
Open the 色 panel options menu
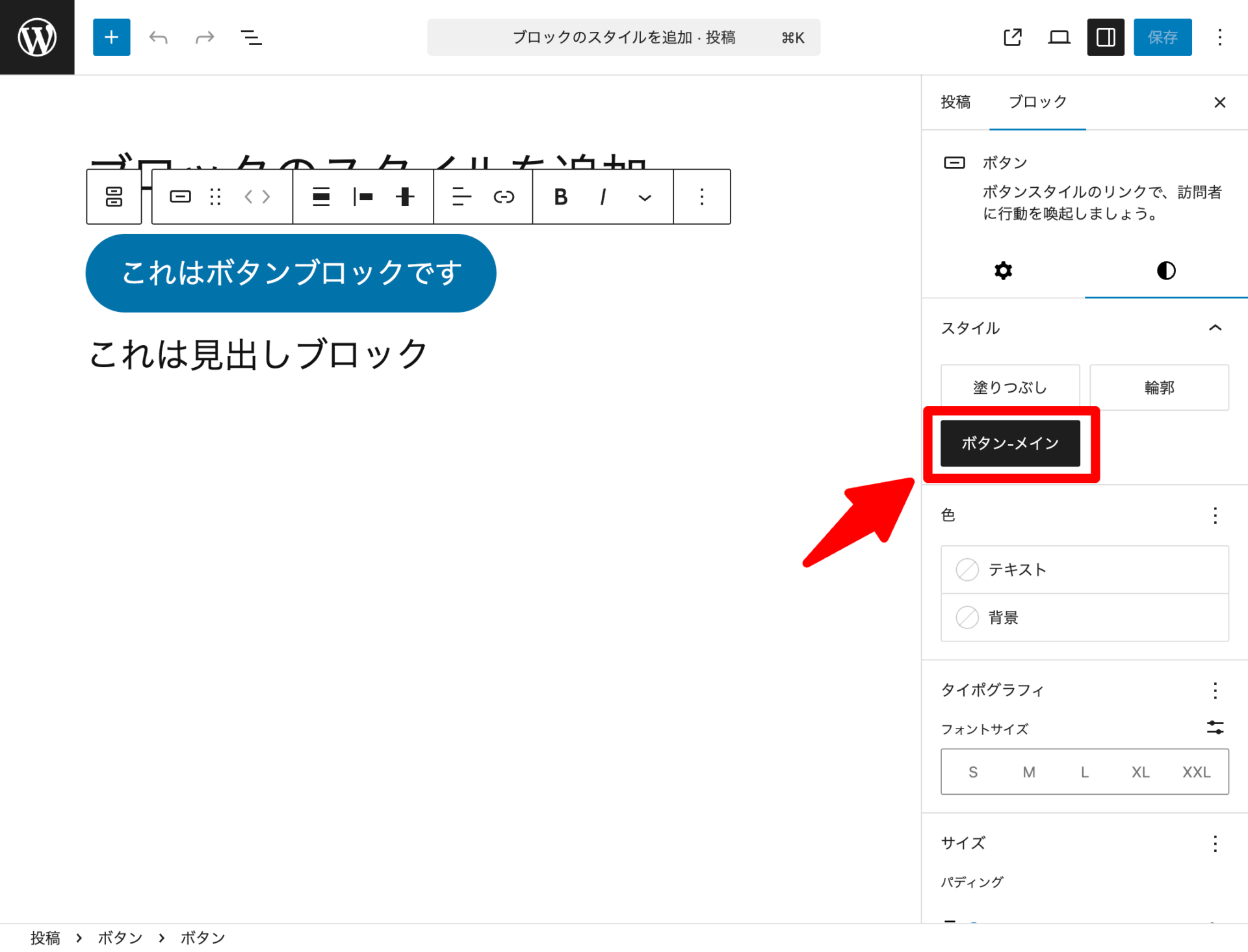click(x=1215, y=515)
